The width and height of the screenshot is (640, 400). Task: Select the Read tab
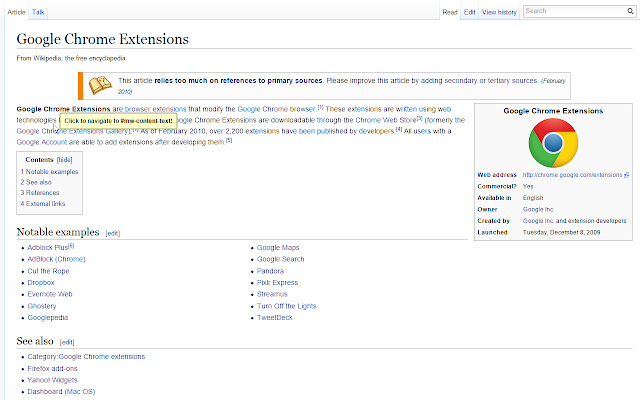[450, 12]
